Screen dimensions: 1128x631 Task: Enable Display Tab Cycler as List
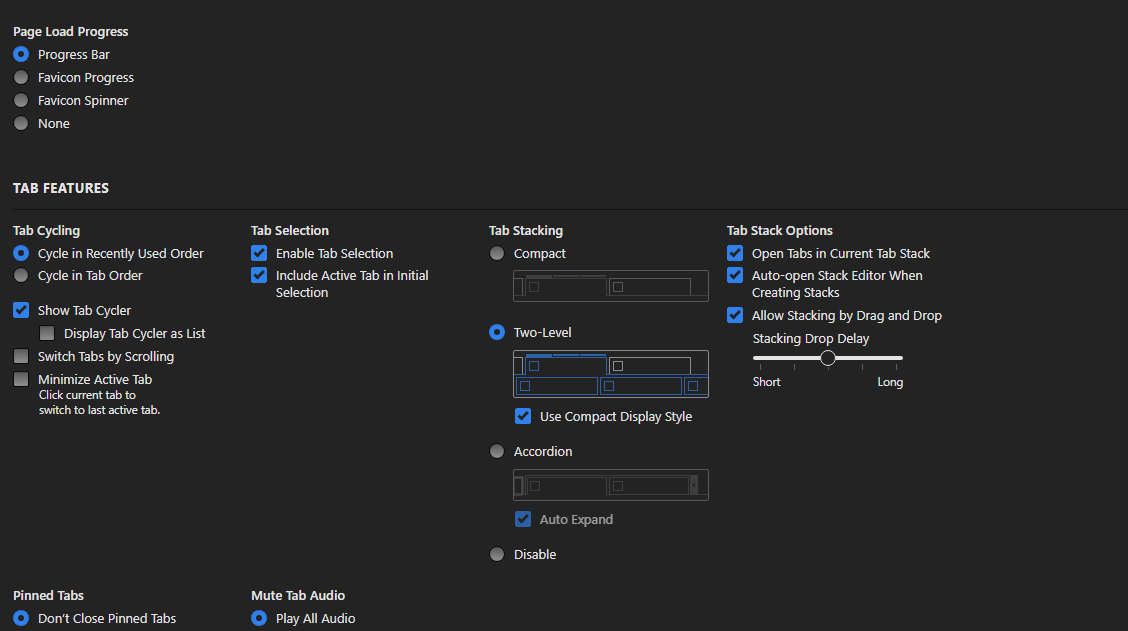click(47, 334)
